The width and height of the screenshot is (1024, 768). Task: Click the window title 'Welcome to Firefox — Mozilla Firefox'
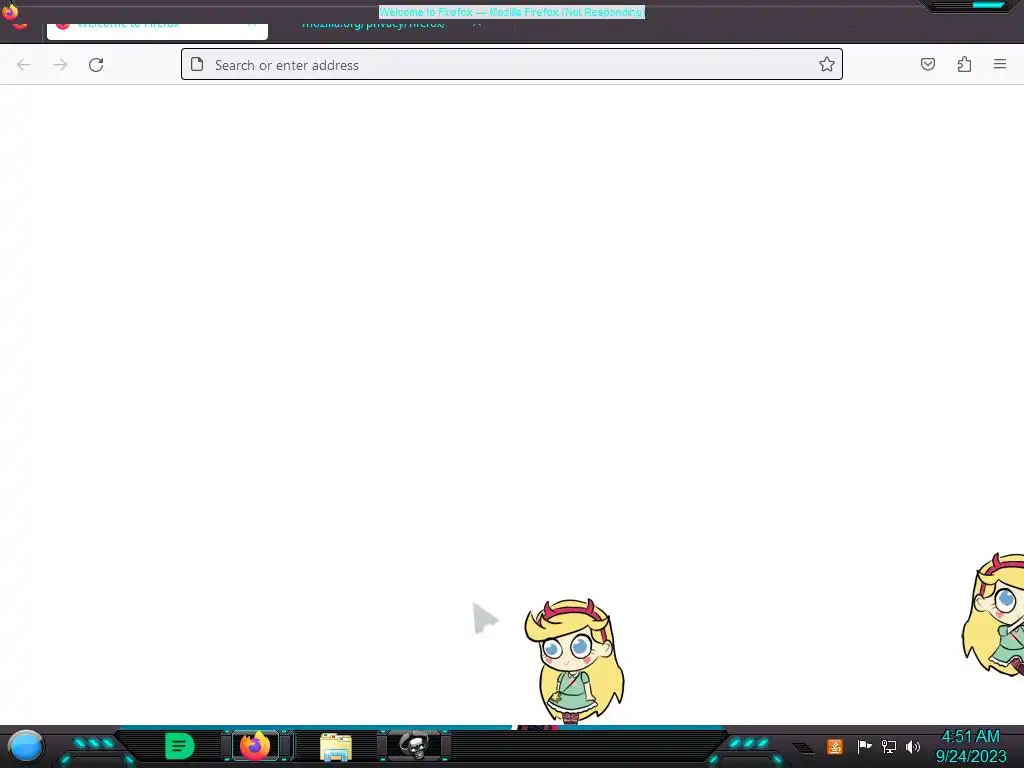point(512,12)
